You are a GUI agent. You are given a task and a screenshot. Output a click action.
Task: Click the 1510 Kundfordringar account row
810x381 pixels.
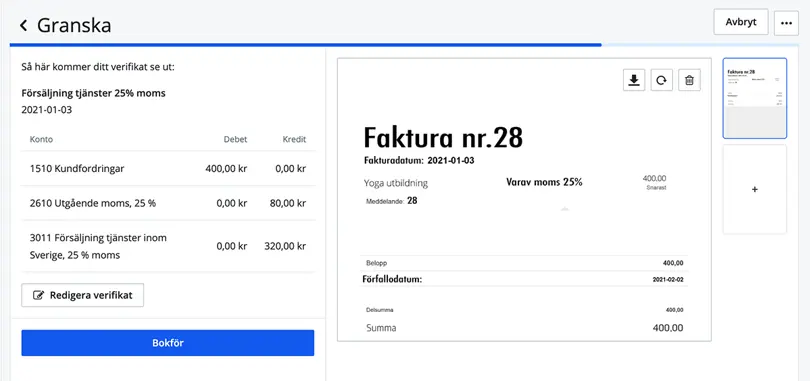click(168, 168)
